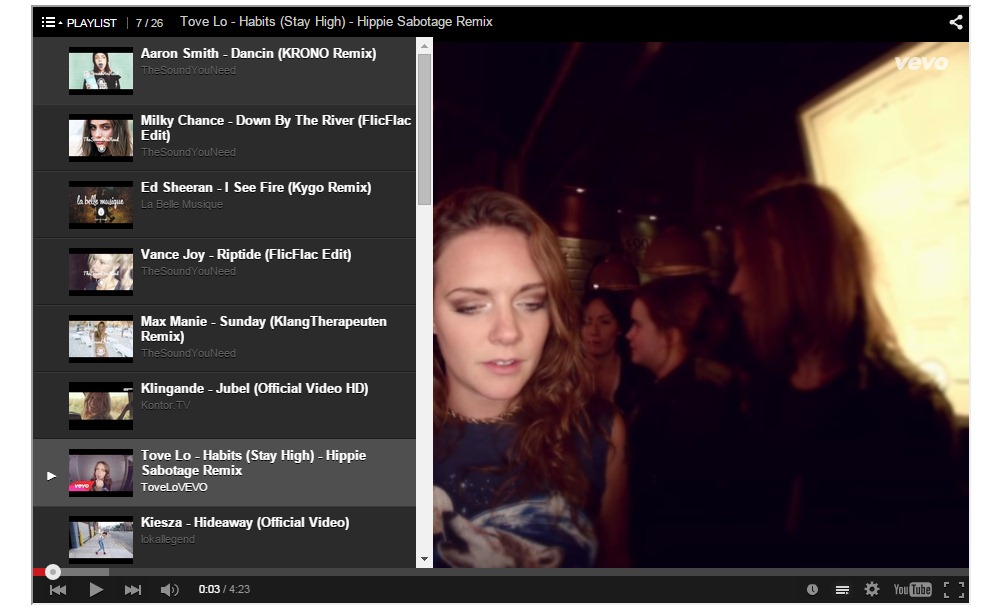The width and height of the screenshot is (999, 612).
Task: Click the 0:03 / 4:23 time display
Action: click(x=224, y=590)
